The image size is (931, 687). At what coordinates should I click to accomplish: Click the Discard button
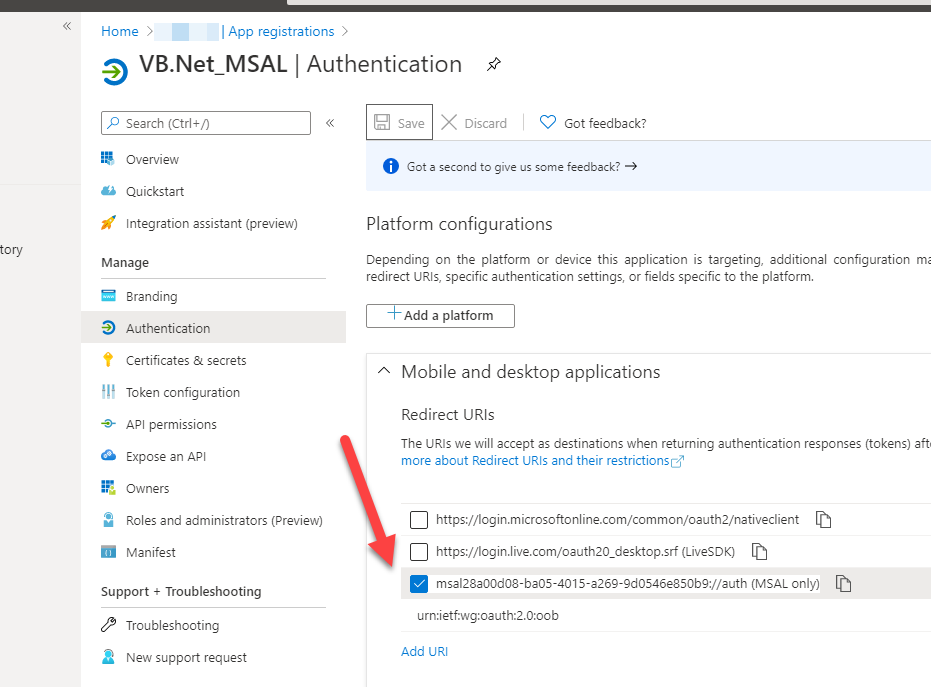click(x=474, y=123)
